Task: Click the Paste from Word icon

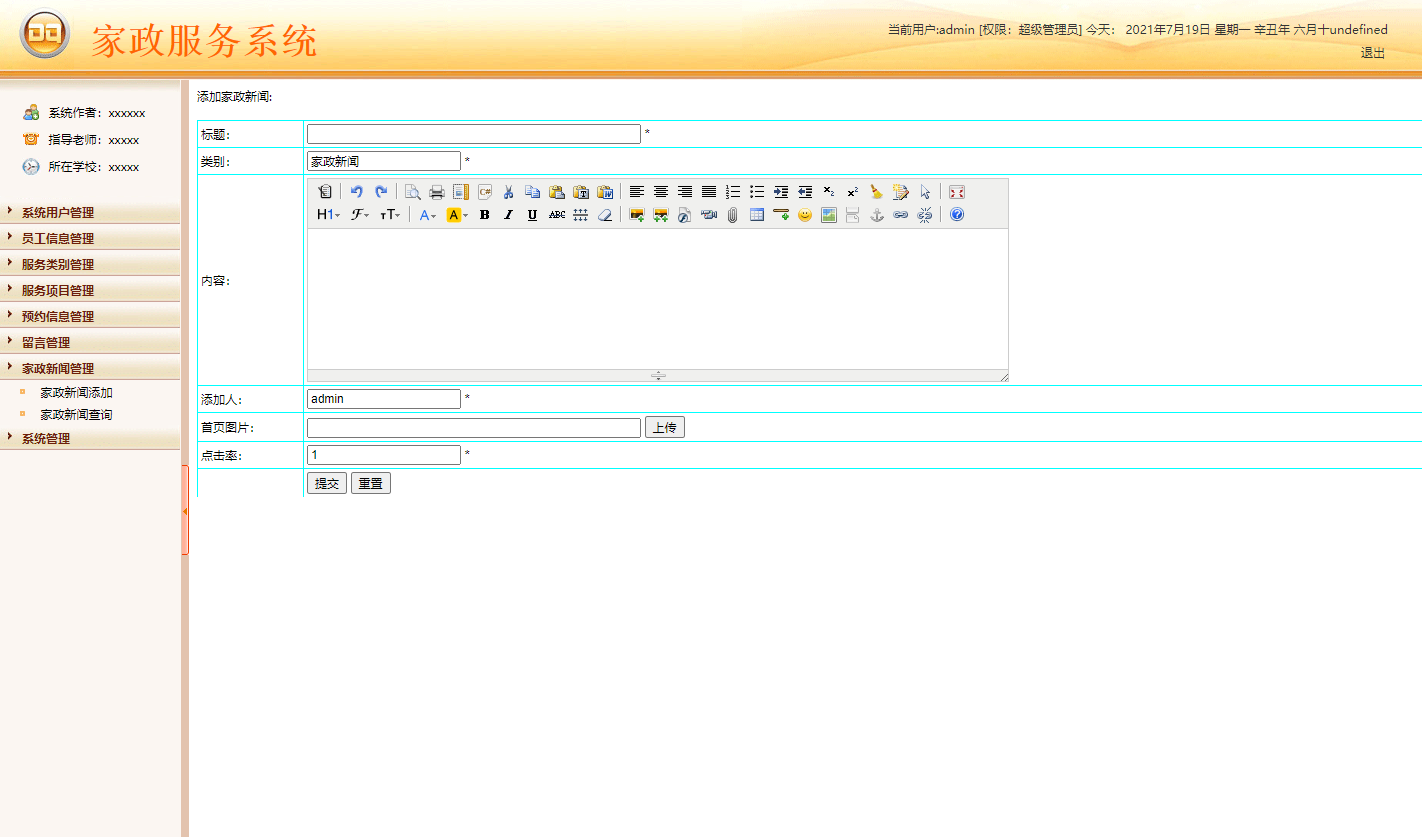Action: pos(605,191)
